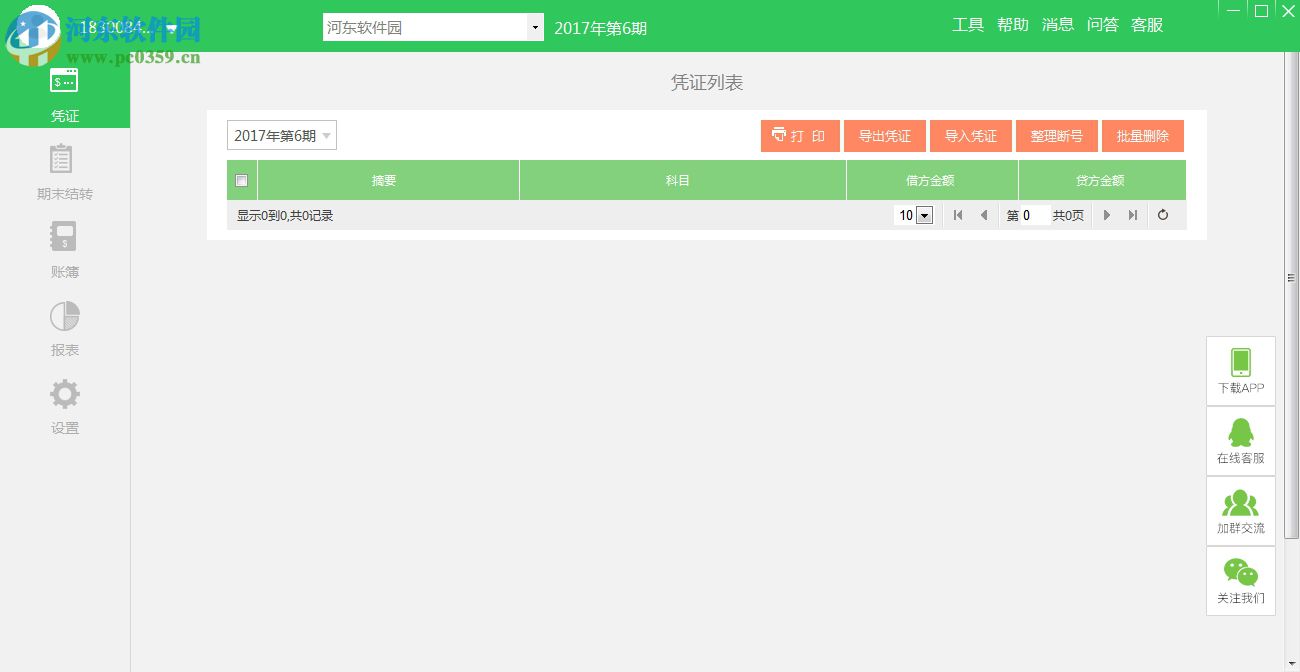Click the 关注我们 WeChat icon
The image size is (1300, 672).
[x=1241, y=572]
